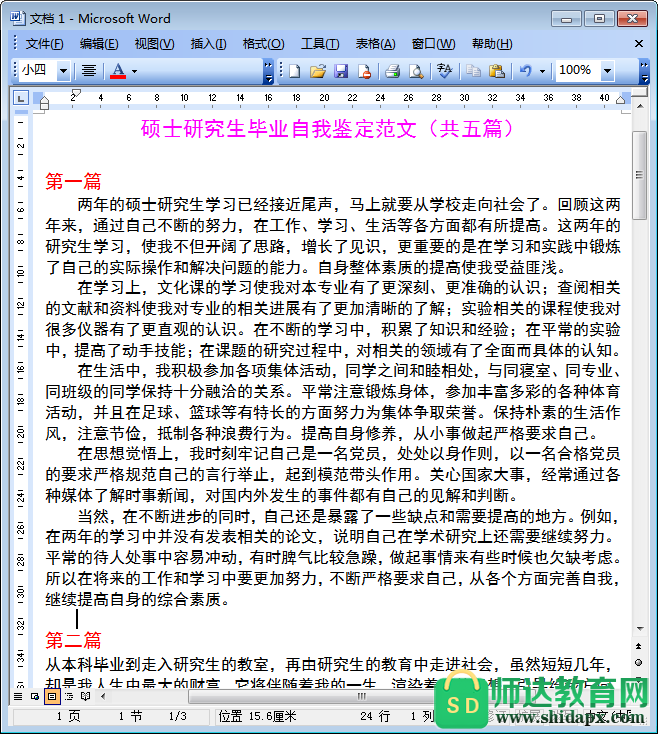Switch to Normal view
Screen dimensions: 658x734
pos(18,697)
